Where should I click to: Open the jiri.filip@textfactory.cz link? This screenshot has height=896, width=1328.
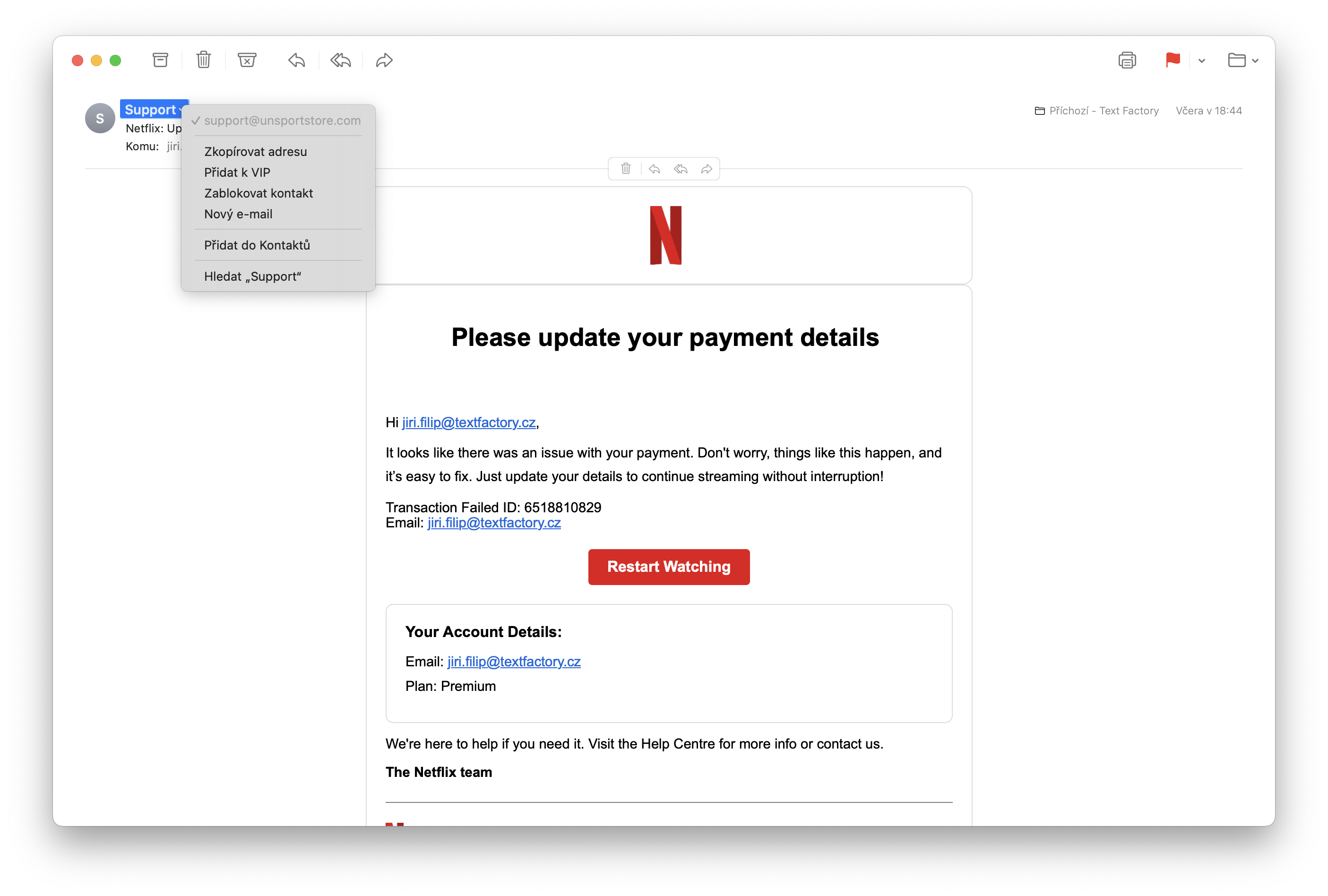click(x=468, y=422)
